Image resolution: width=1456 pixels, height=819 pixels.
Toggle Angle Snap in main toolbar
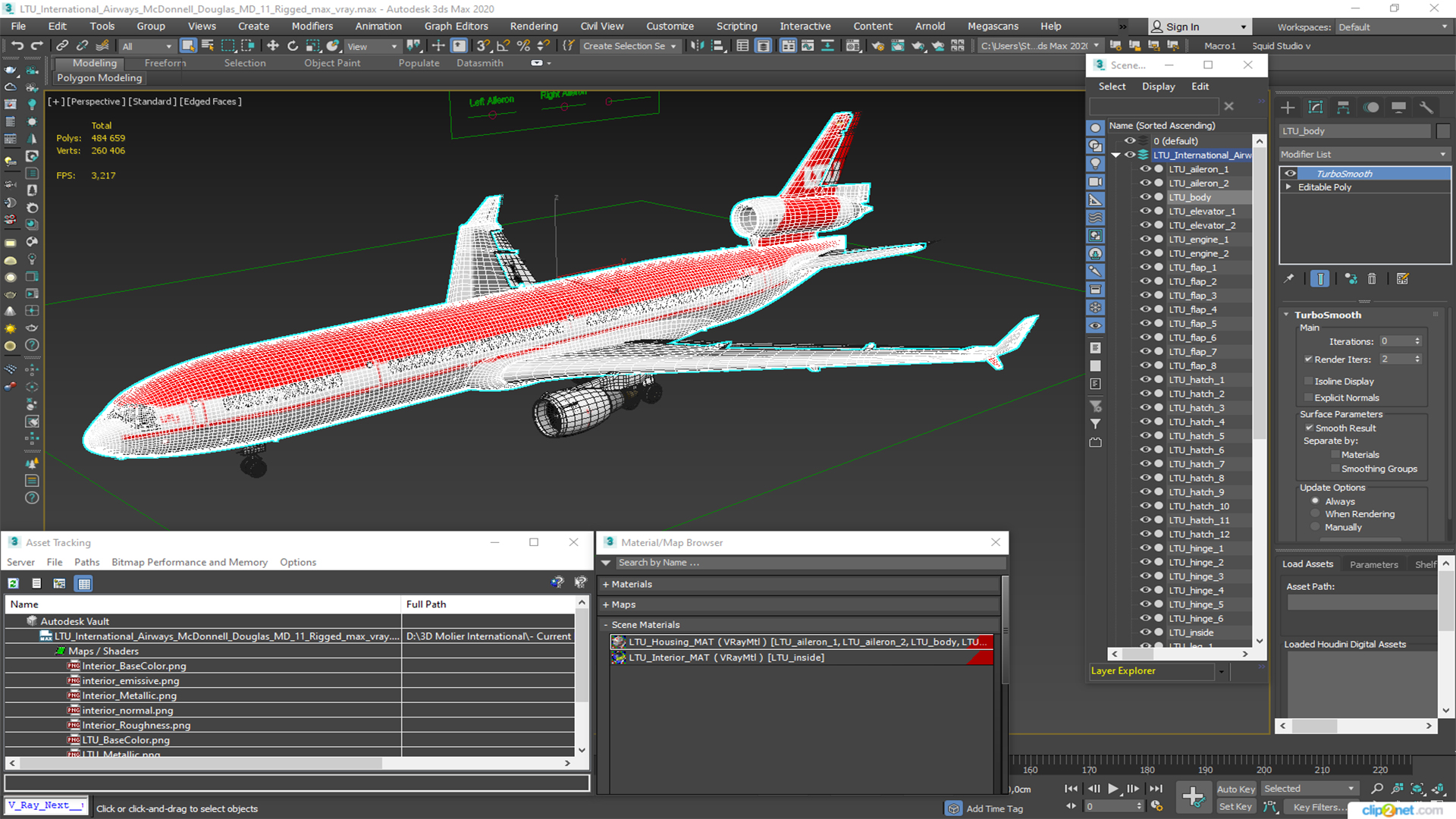tap(503, 45)
